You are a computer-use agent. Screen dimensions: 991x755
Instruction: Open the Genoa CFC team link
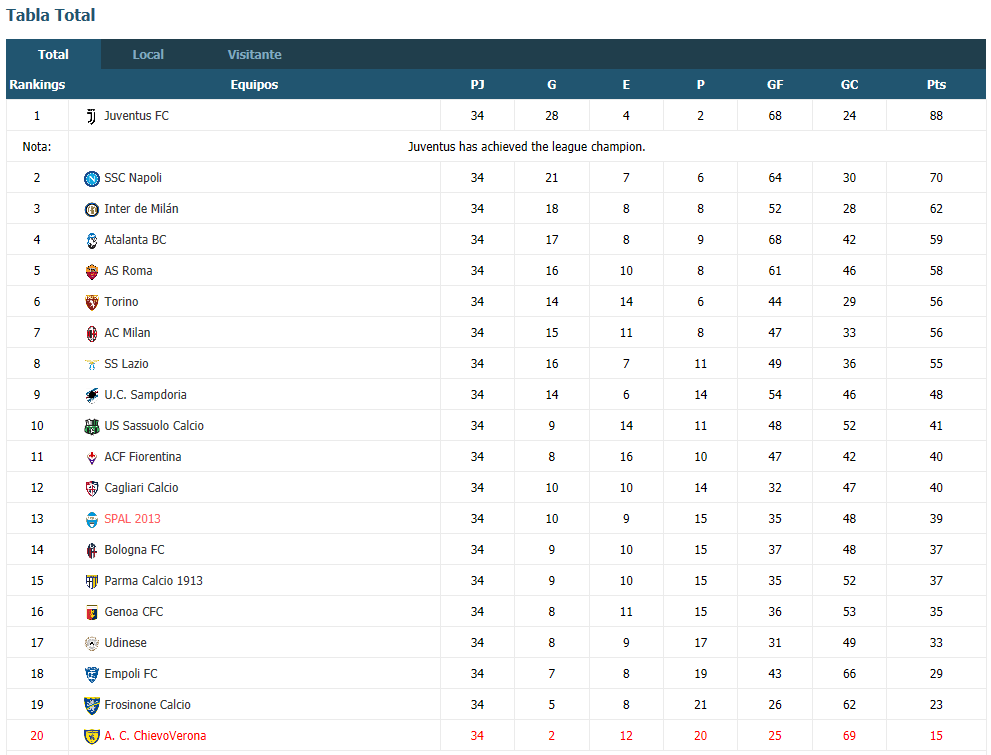point(133,612)
